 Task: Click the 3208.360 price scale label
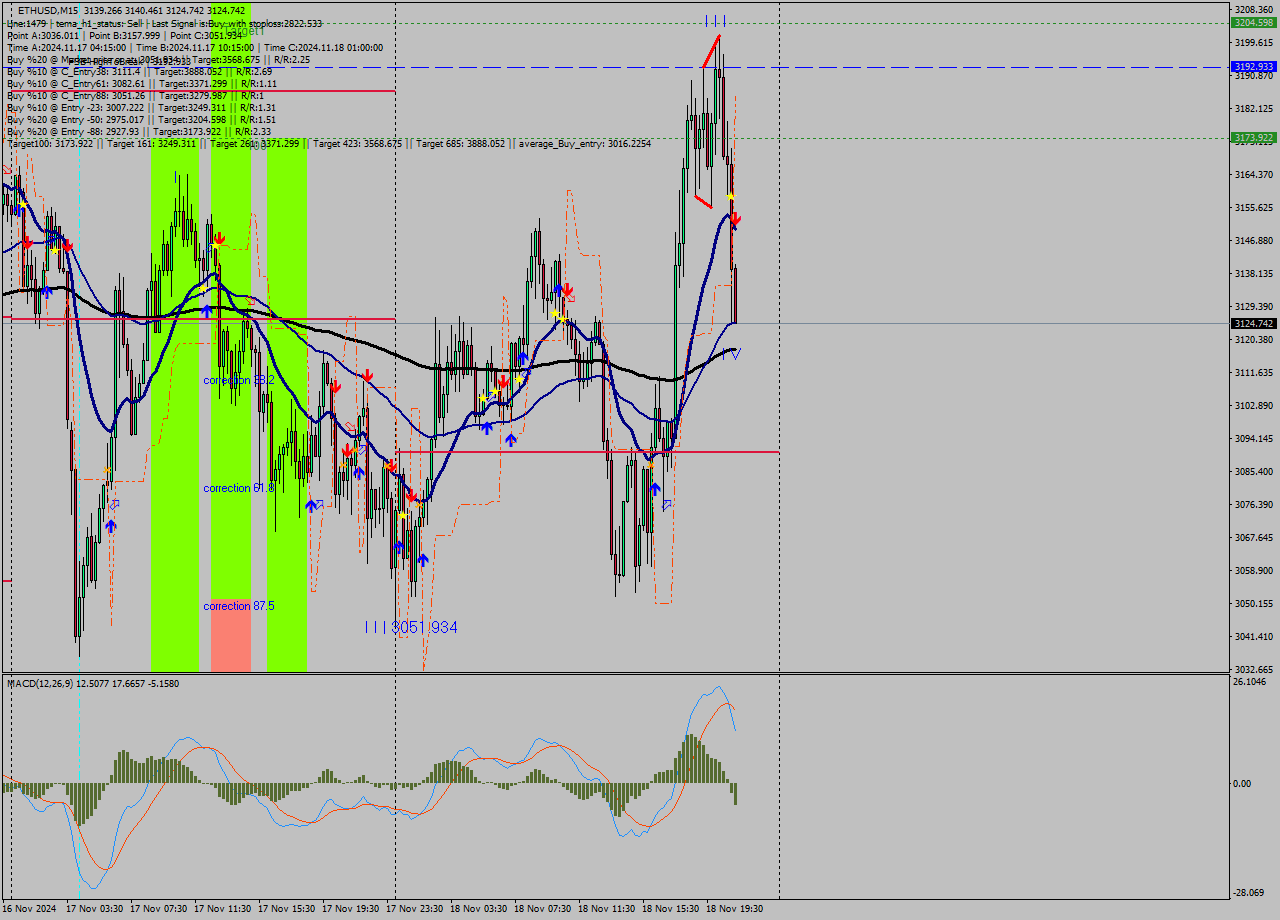[1253, 9]
